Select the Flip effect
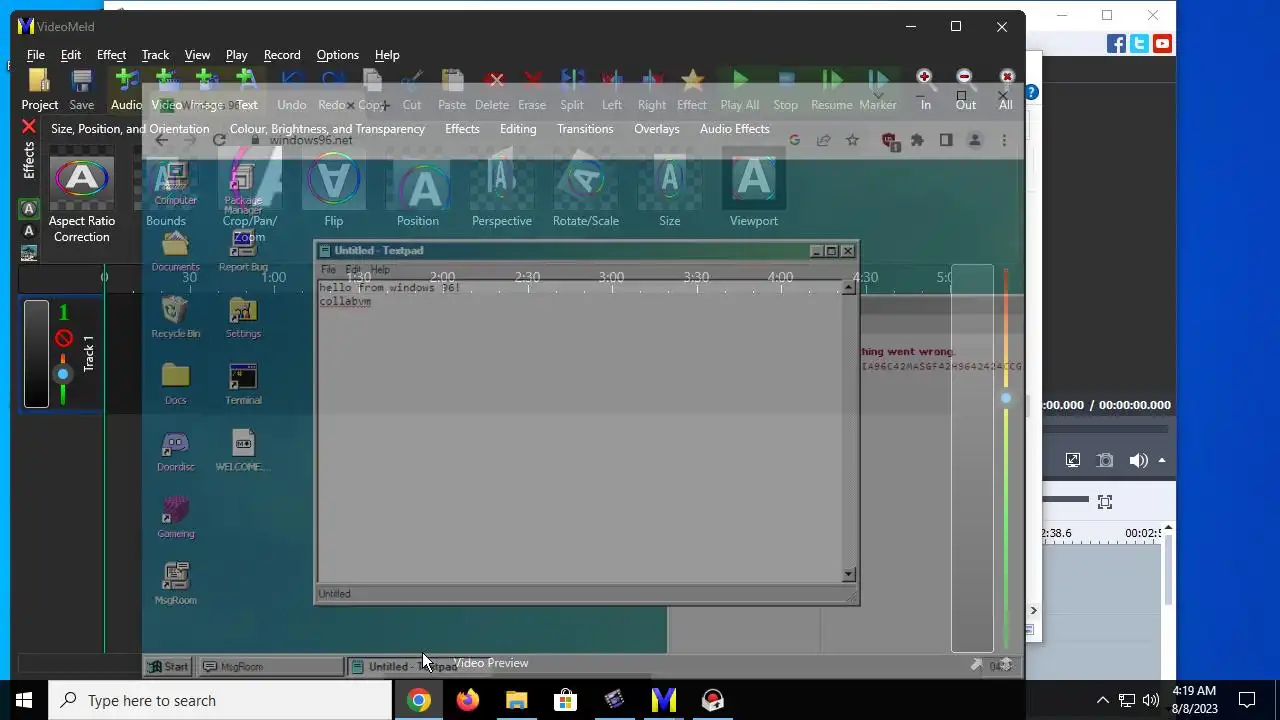Screen dimensions: 1280x720 point(334,190)
